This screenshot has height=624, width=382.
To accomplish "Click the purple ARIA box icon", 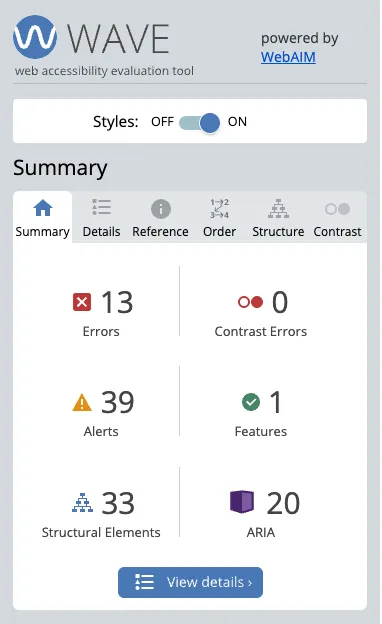I will point(242,502).
